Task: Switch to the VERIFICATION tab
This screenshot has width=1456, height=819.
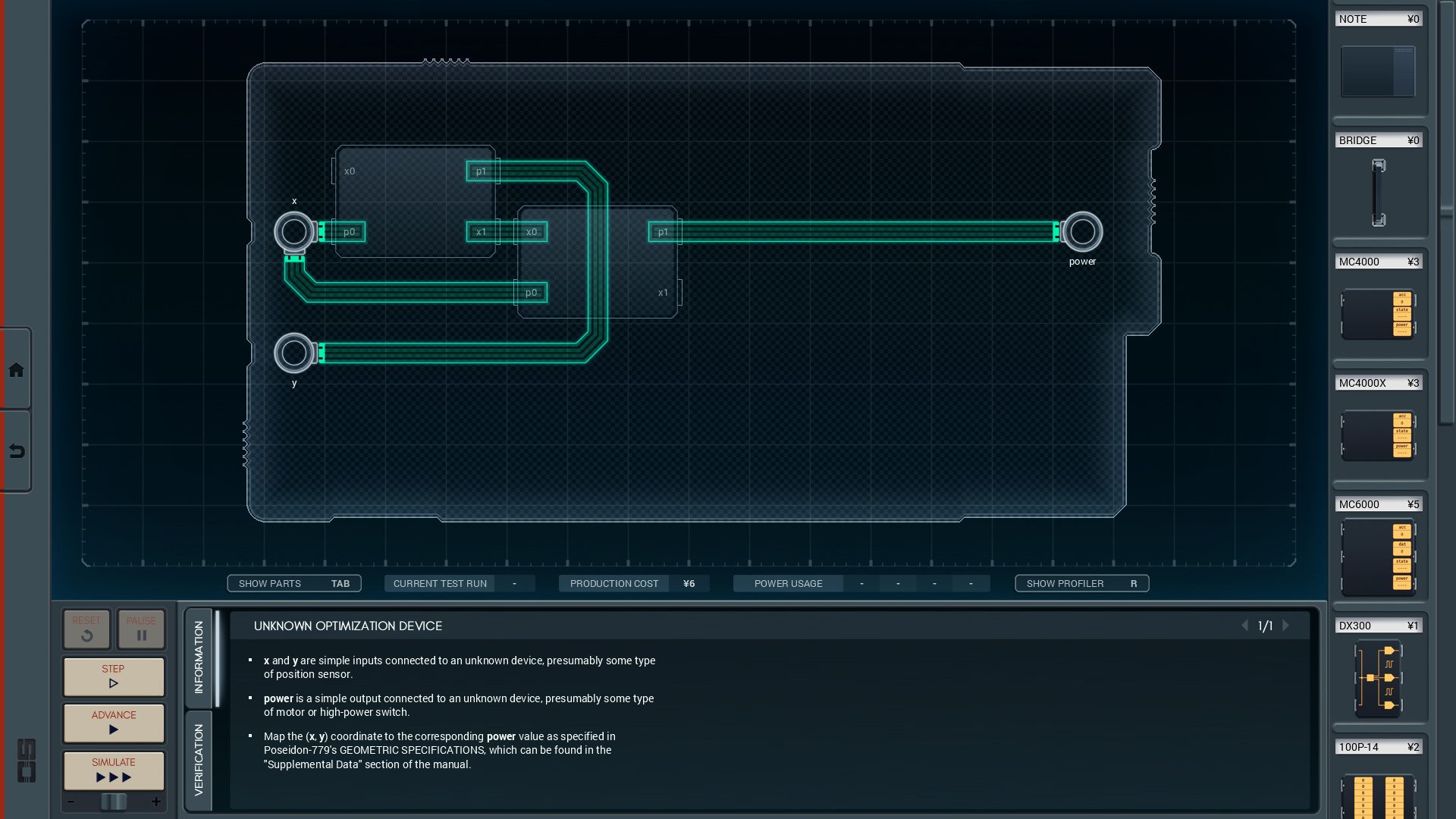Action: (x=199, y=760)
